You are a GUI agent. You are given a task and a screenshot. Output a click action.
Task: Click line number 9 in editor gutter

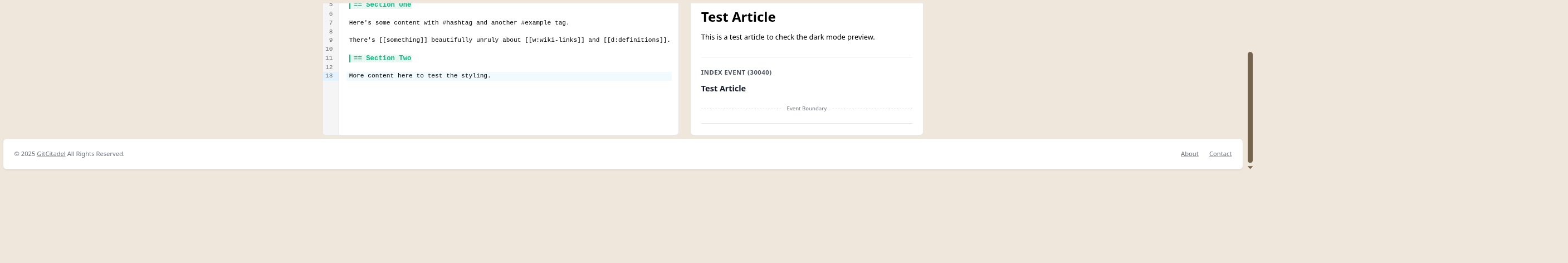(330, 40)
